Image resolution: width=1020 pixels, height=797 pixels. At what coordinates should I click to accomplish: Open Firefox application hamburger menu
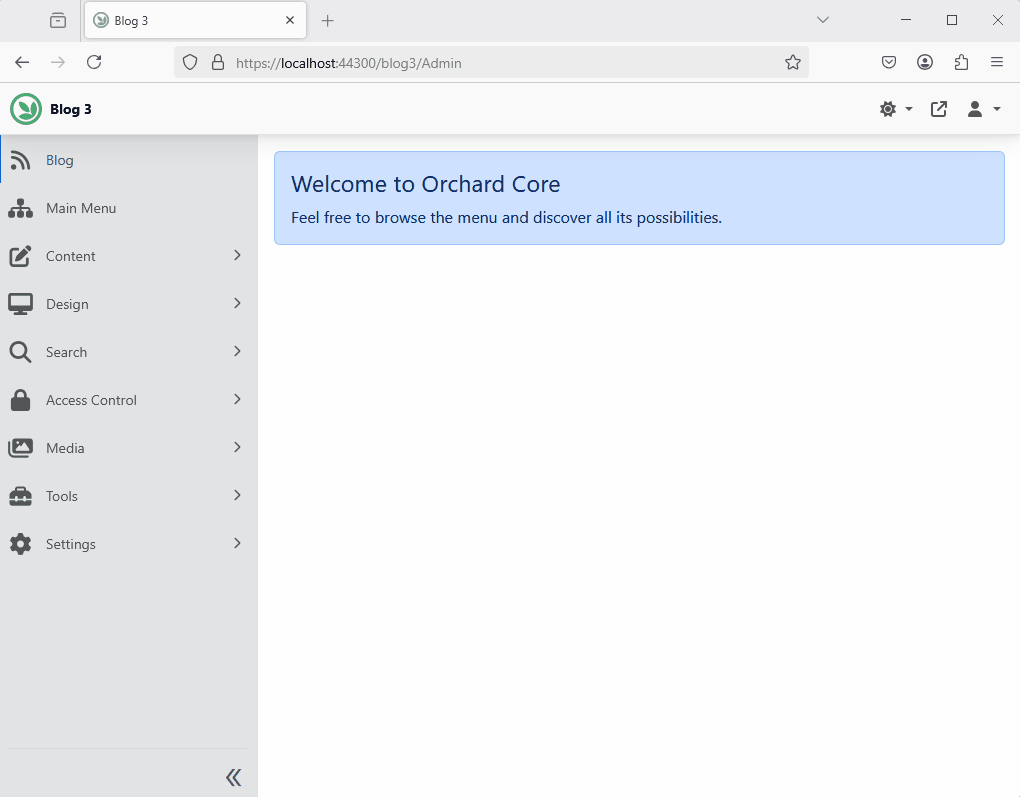point(997,62)
